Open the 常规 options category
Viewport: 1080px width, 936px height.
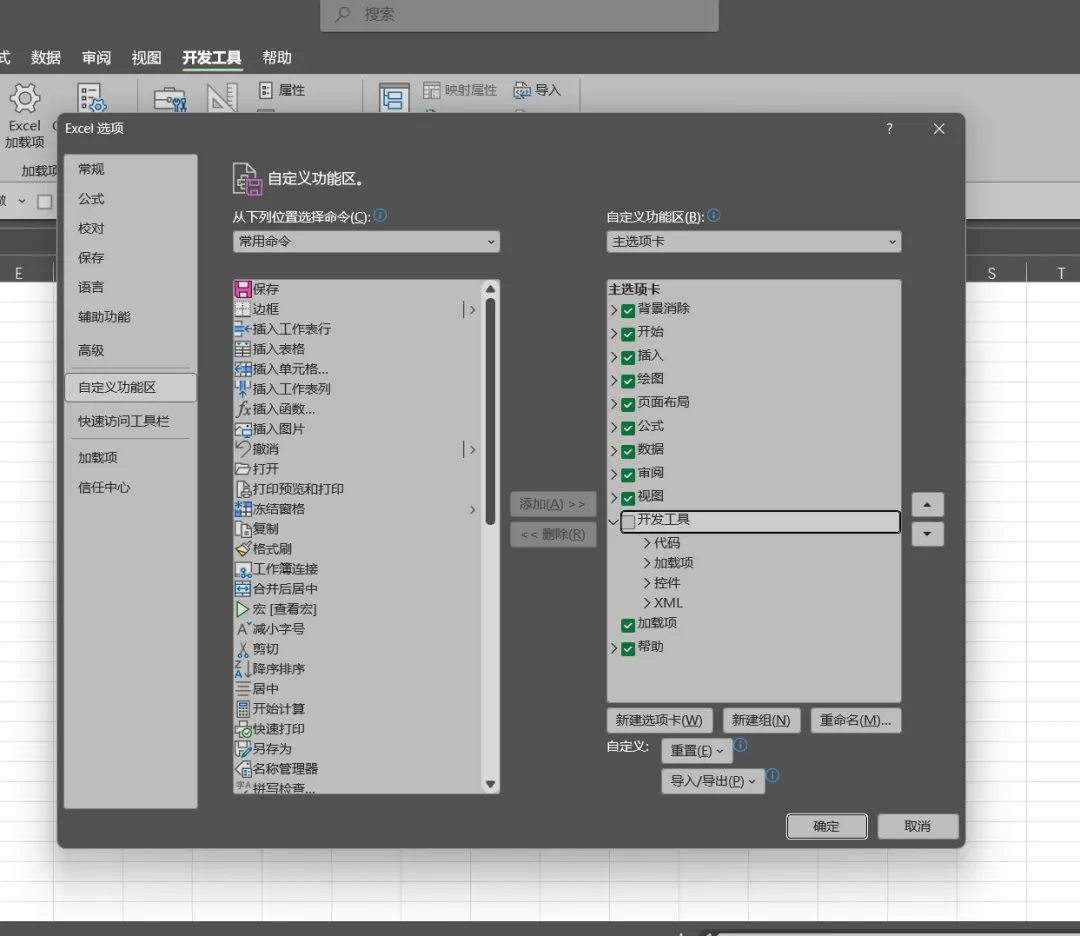[130, 169]
